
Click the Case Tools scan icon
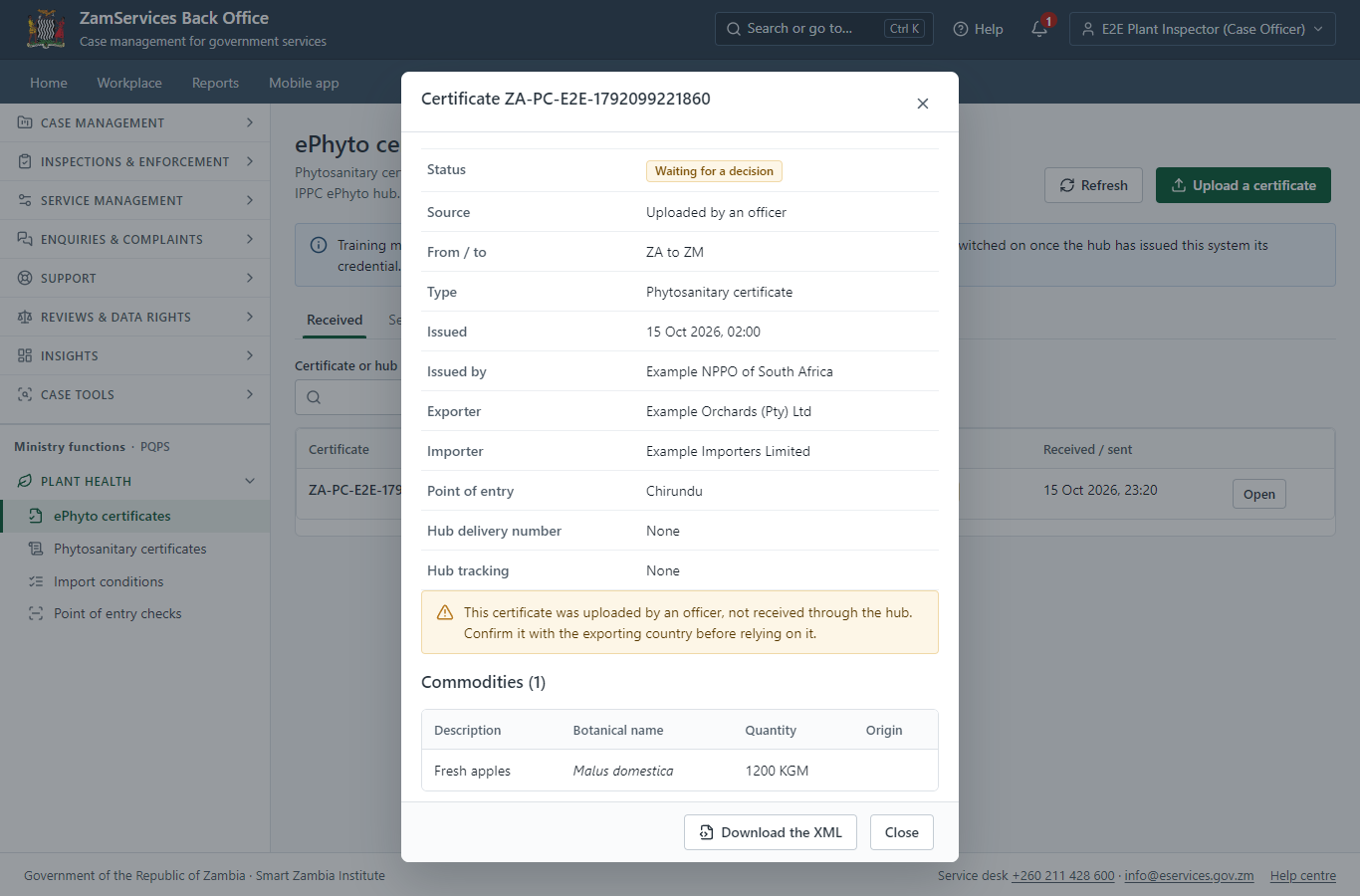25,394
